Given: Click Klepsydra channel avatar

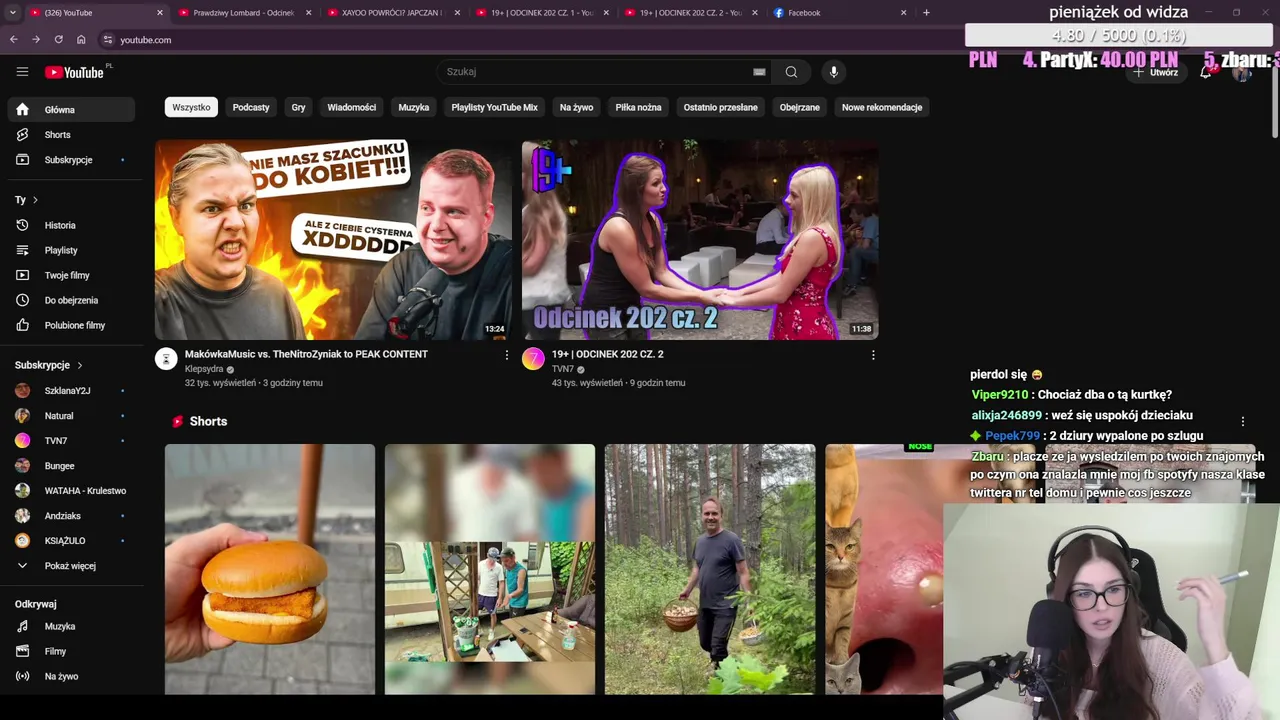Looking at the screenshot, I should [x=166, y=359].
